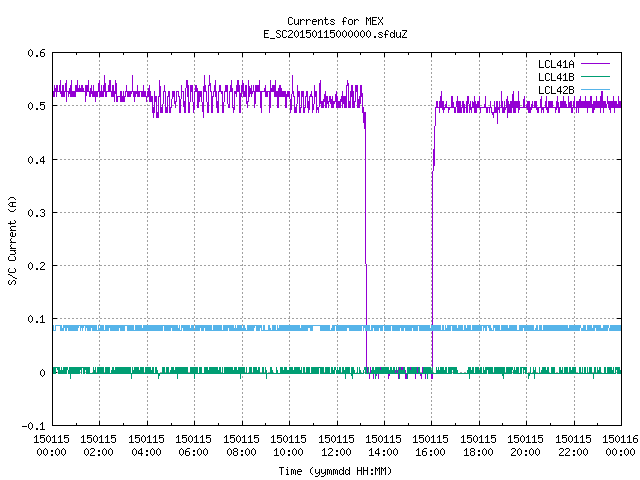Image resolution: width=640 pixels, height=480 pixels.
Task: Click the LCL41B legend label
Action: pos(556,77)
